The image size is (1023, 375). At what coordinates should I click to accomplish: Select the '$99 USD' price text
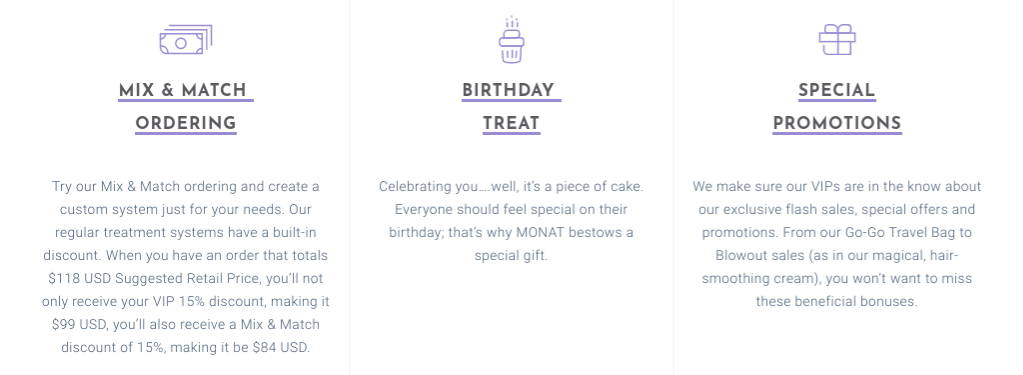pyautogui.click(x=74, y=325)
